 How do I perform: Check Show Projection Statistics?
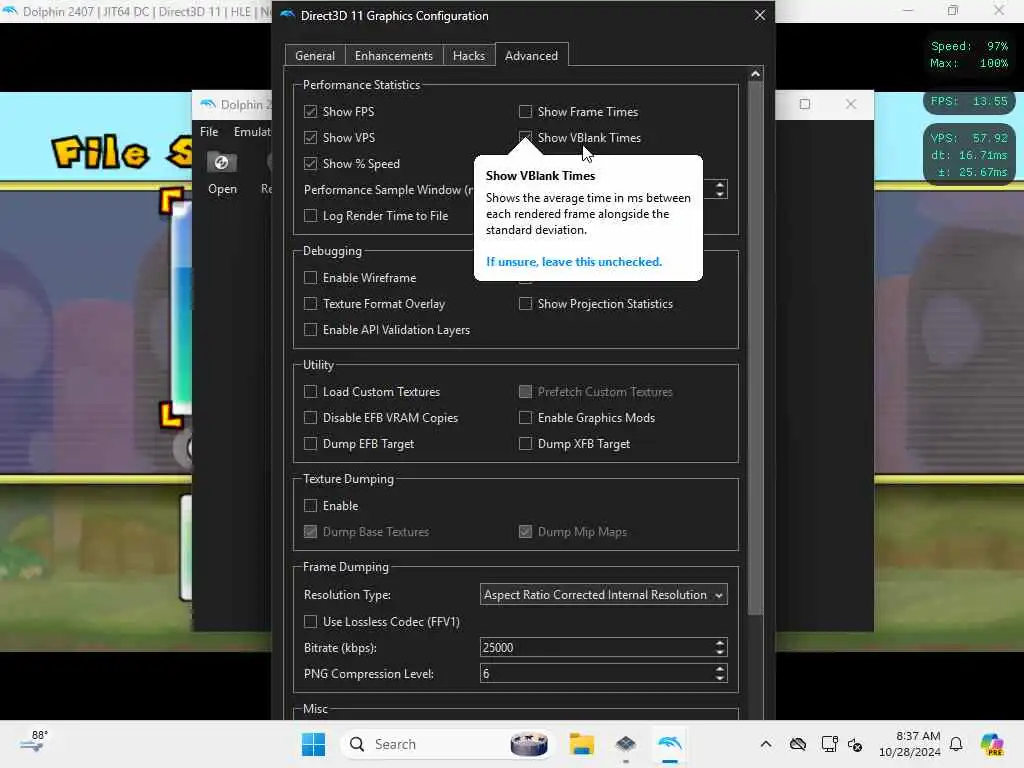click(x=525, y=304)
